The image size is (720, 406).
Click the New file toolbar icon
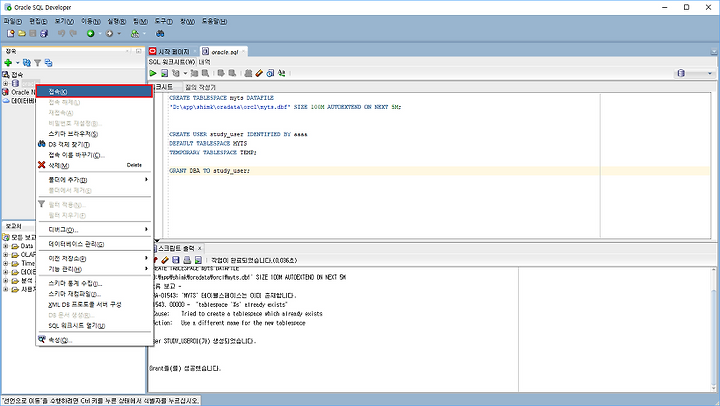10,34
